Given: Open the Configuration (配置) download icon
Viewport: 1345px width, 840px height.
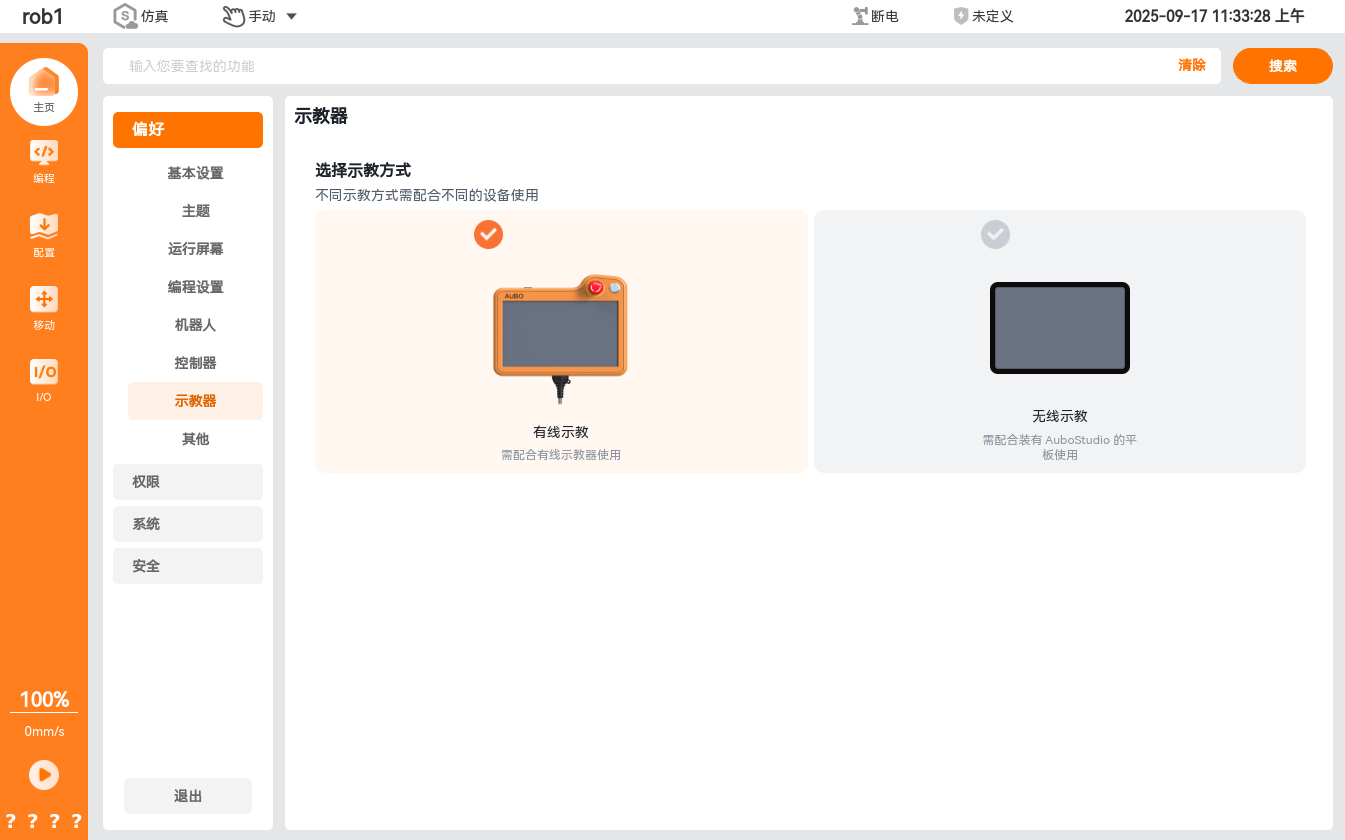Looking at the screenshot, I should pos(44,226).
